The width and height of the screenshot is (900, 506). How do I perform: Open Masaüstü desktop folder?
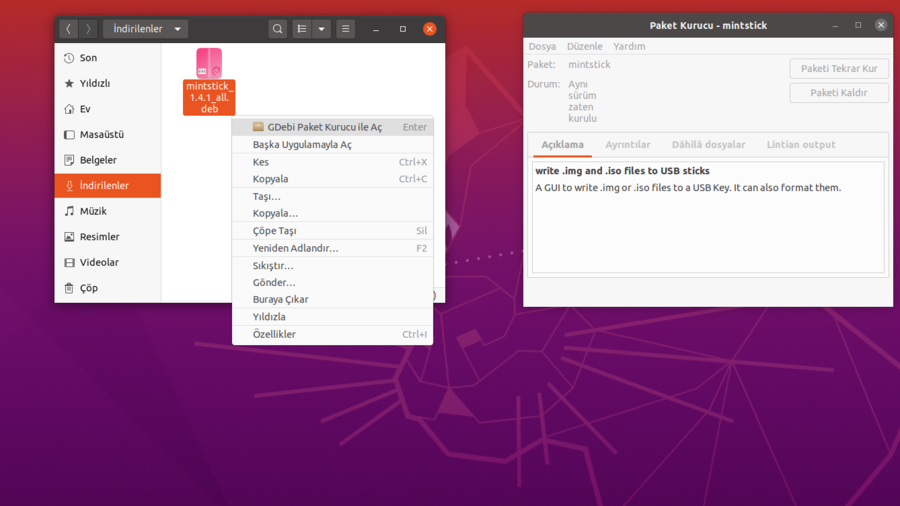point(108,134)
